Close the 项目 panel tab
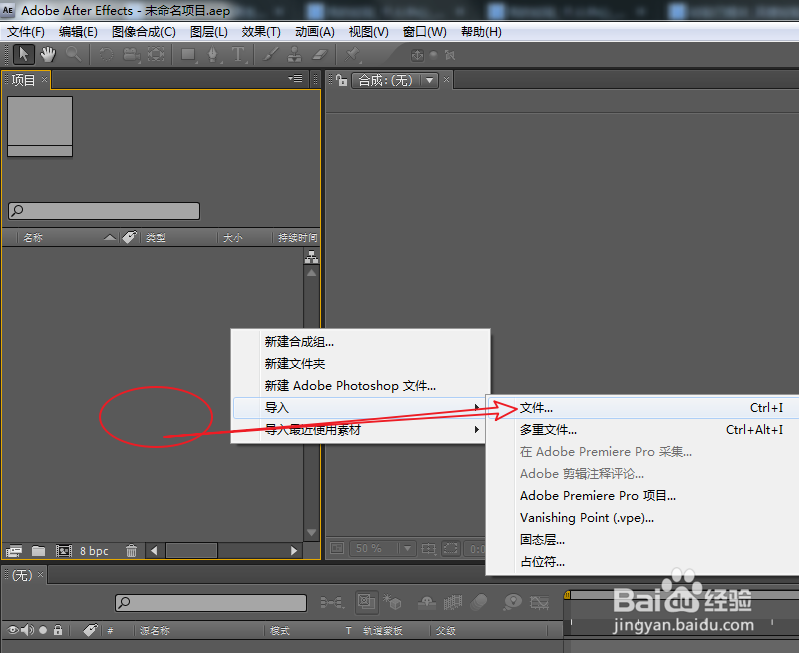 click(44, 79)
